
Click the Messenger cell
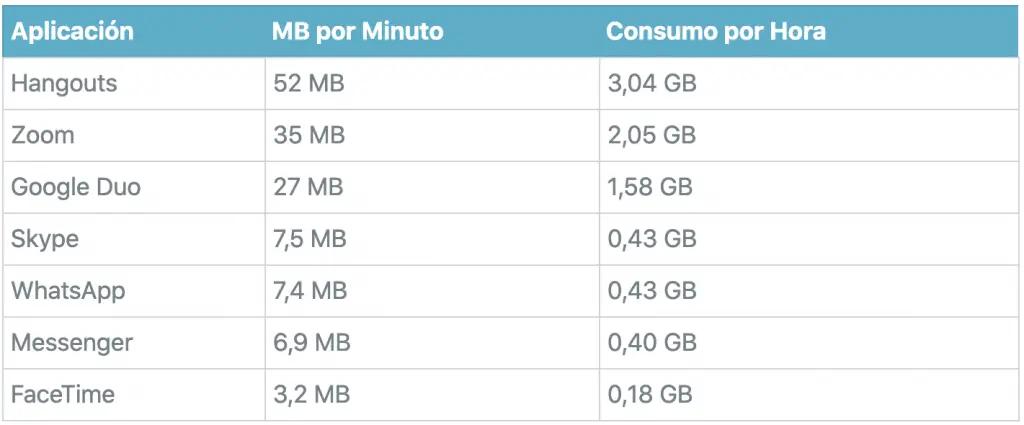(x=72, y=343)
